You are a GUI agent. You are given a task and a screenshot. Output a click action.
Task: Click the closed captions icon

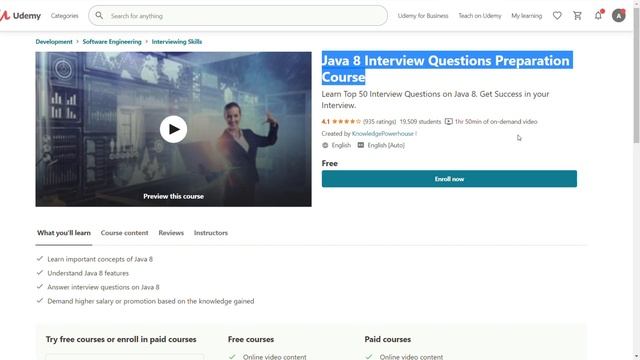pyautogui.click(x=361, y=145)
